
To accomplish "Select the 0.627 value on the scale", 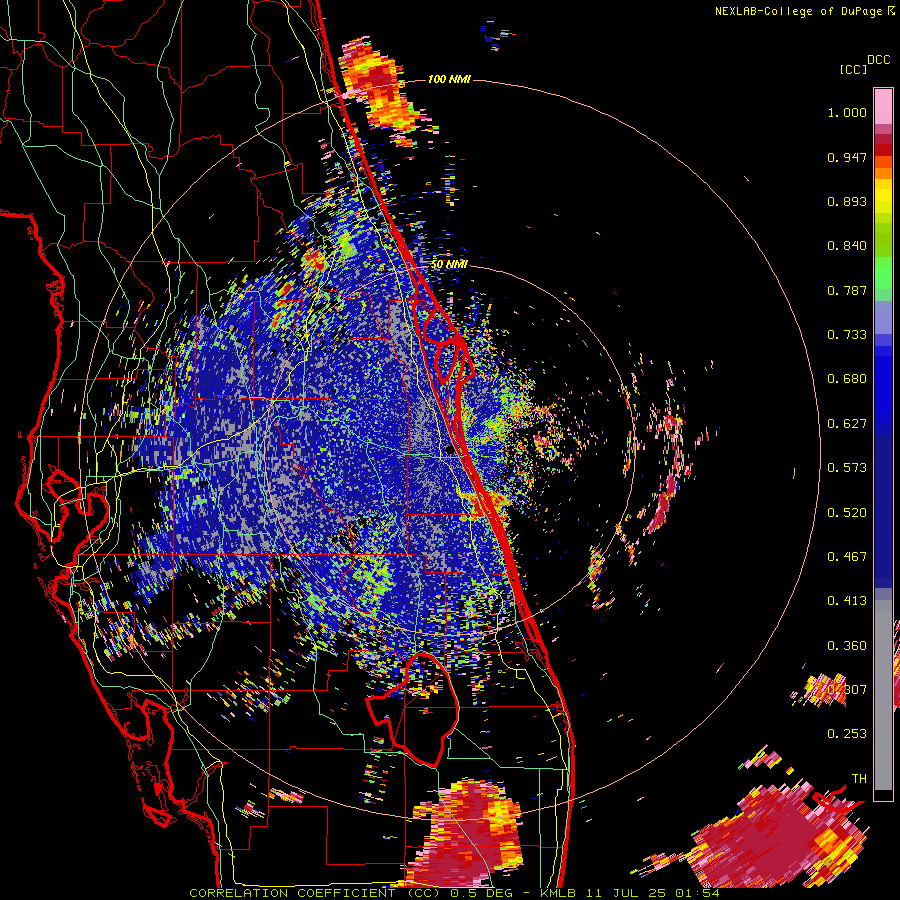I will (x=847, y=424).
